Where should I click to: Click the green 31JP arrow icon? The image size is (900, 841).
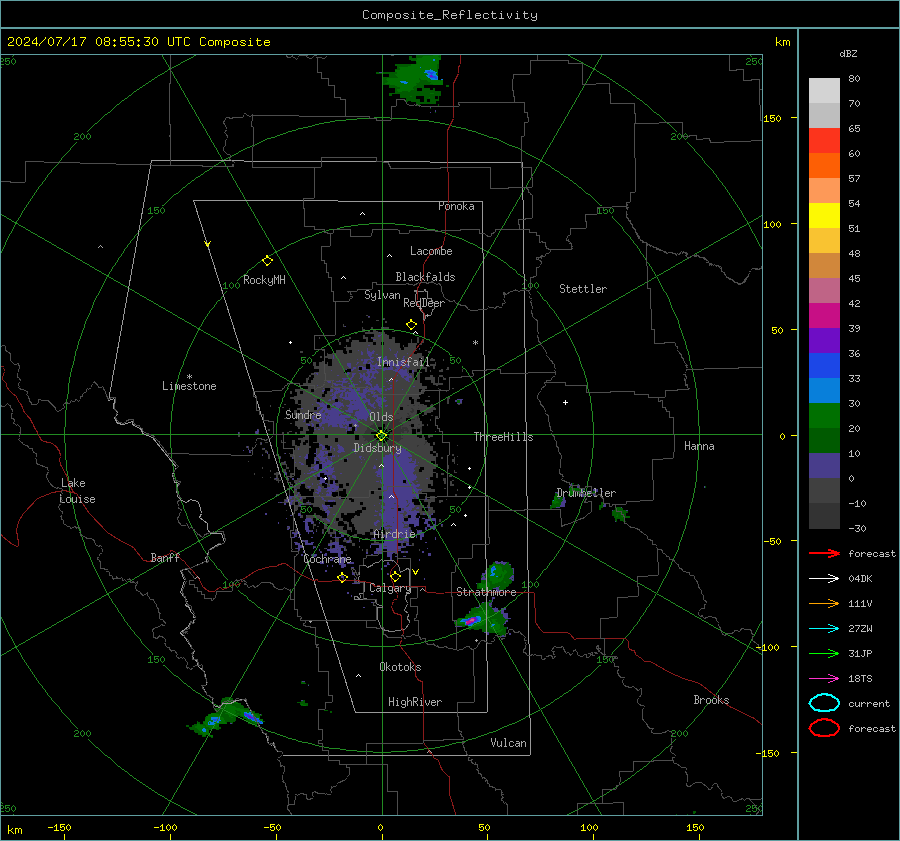824,653
